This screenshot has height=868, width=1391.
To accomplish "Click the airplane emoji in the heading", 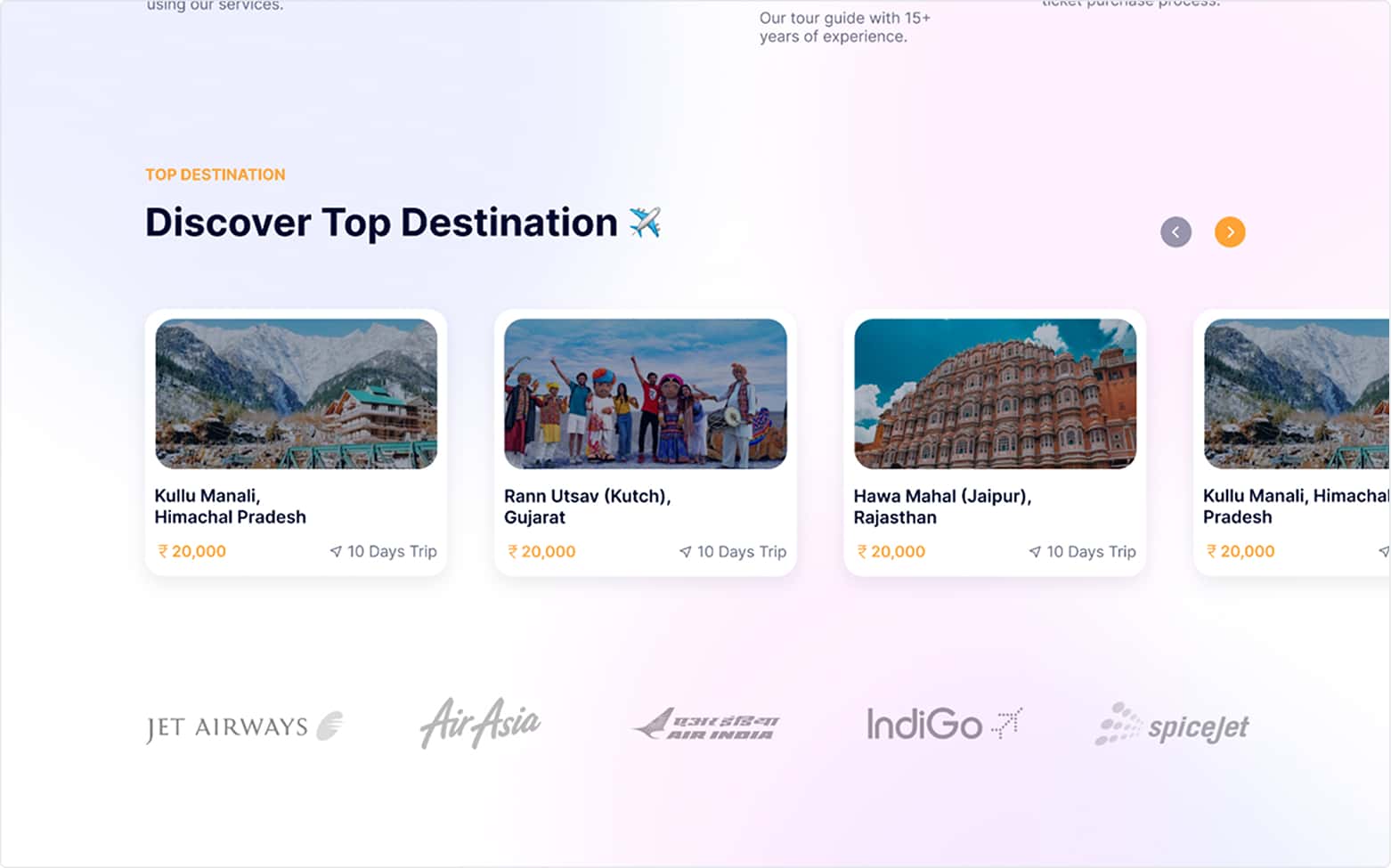I will pyautogui.click(x=643, y=223).
